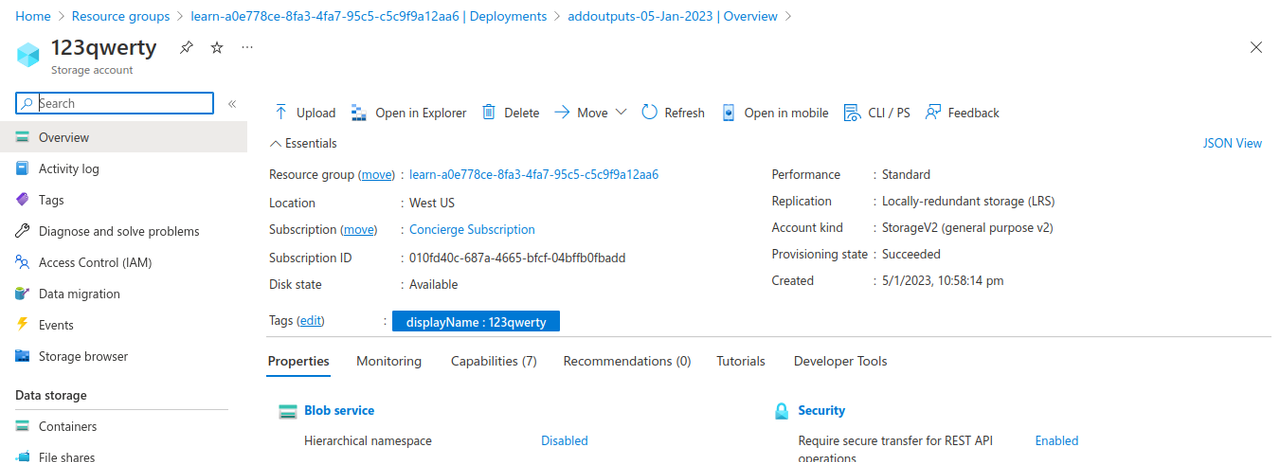Click the Subscription move link
This screenshot has height=462, width=1280.
[x=360, y=229]
